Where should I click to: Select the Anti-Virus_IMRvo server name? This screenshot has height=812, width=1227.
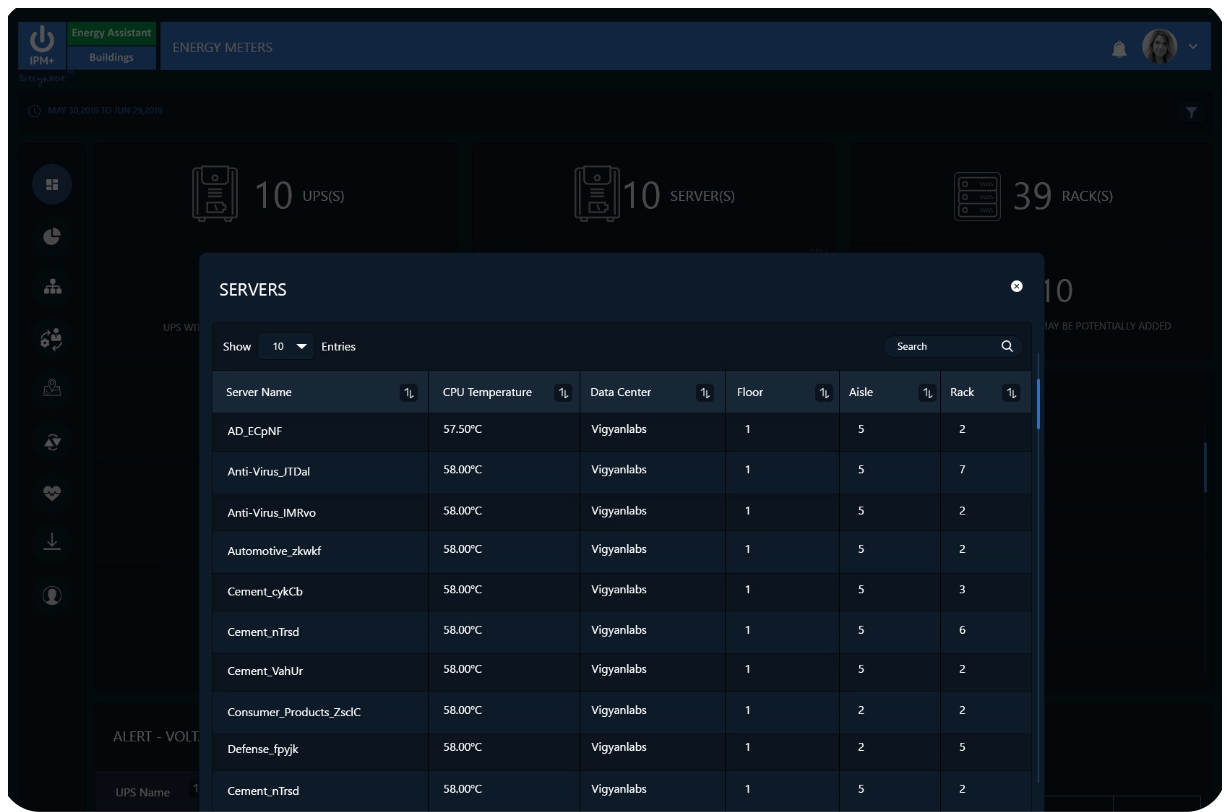pyautogui.click(x=272, y=513)
